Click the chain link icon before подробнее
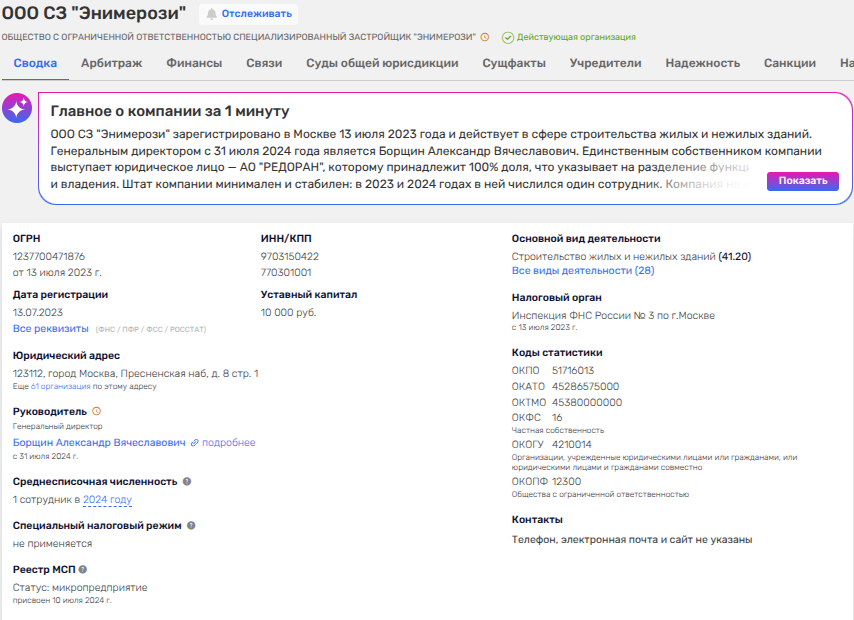This screenshot has height=620, width=854. [x=195, y=442]
